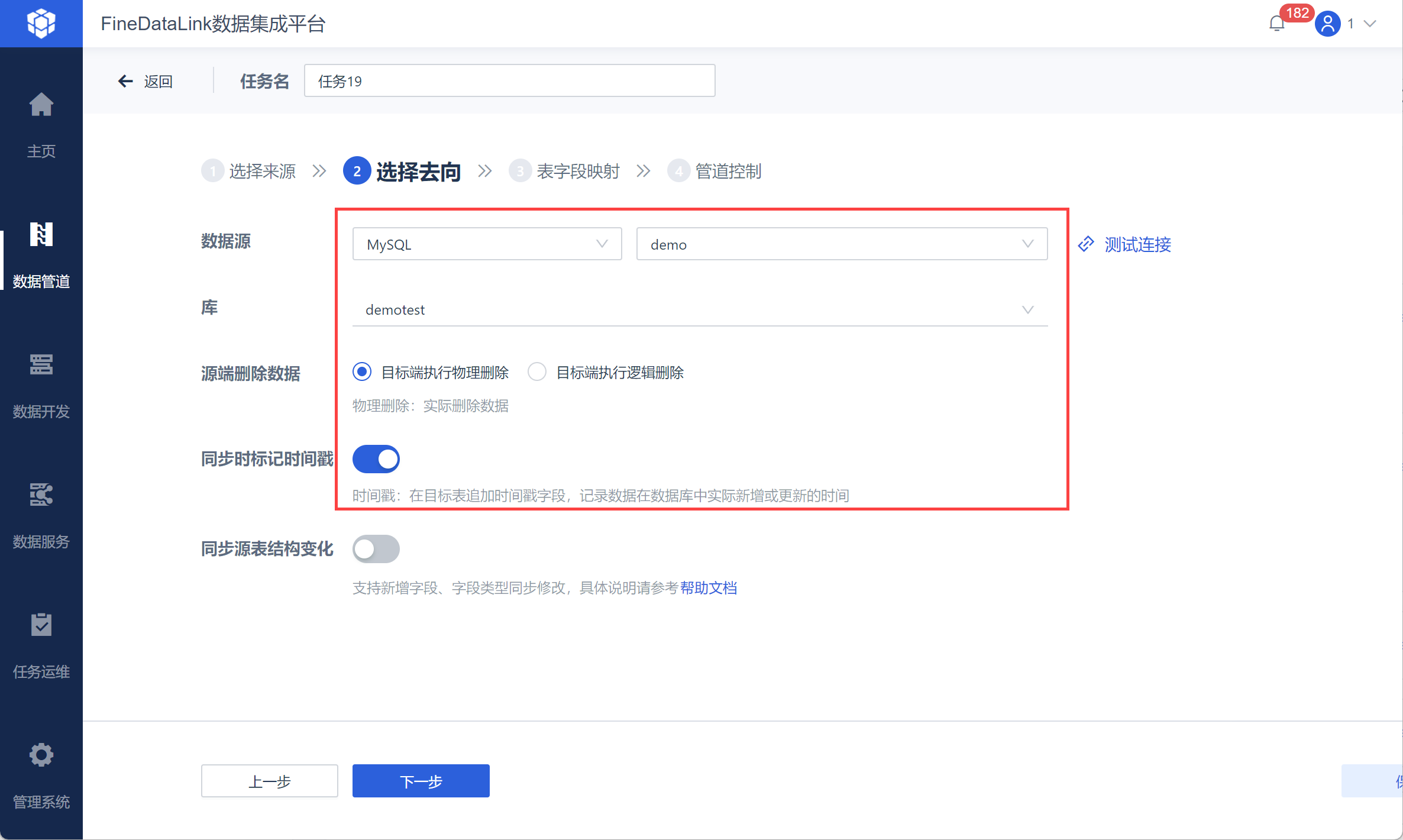The height and width of the screenshot is (840, 1403).
Task: Turn off the 同步时标记时间戳 switch
Action: point(376,459)
